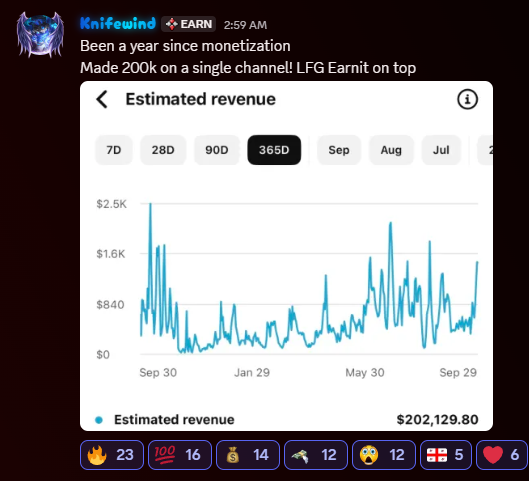Select the 7D time range tab

coord(114,150)
